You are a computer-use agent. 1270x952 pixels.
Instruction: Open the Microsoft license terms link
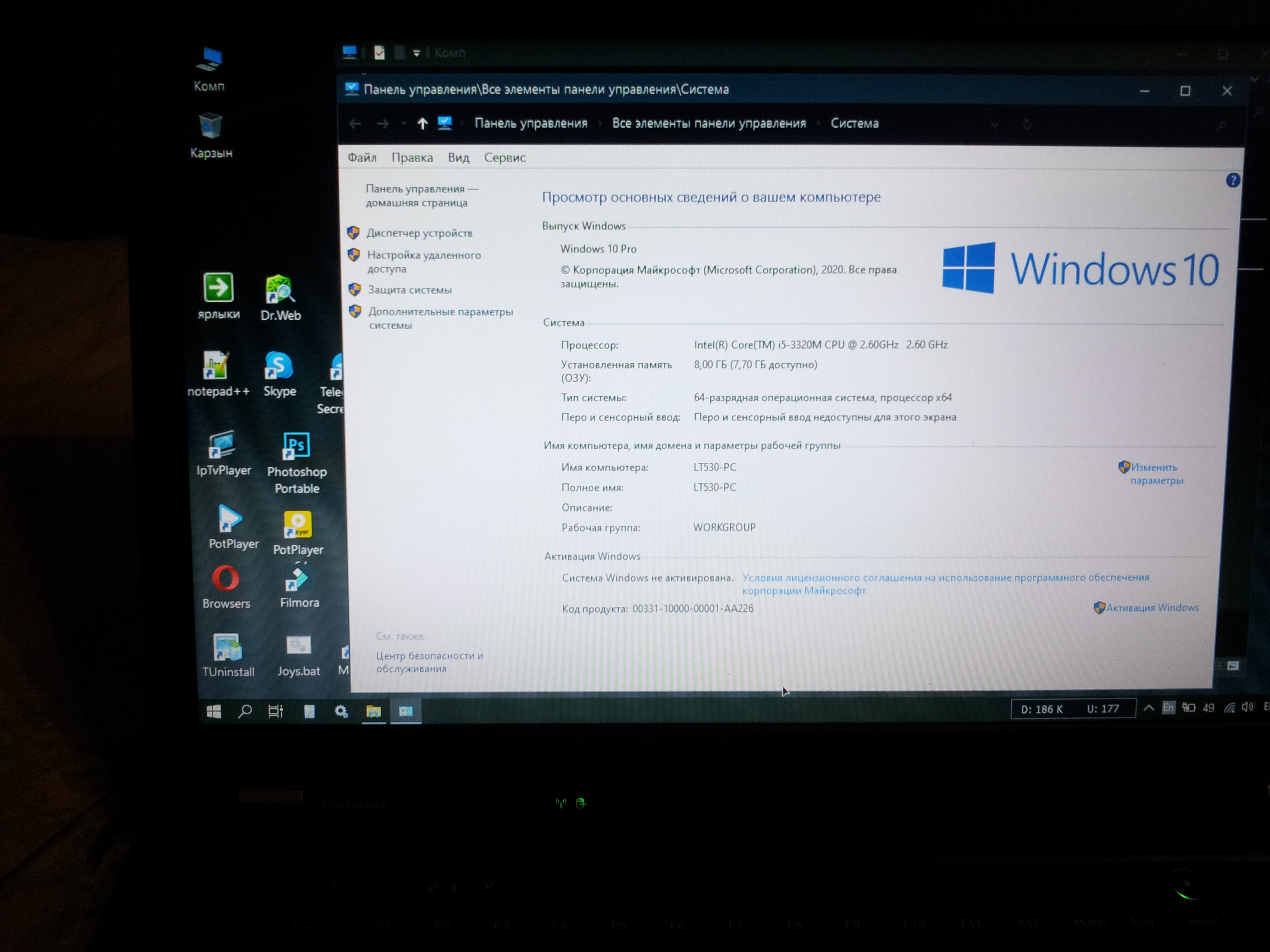pos(945,584)
